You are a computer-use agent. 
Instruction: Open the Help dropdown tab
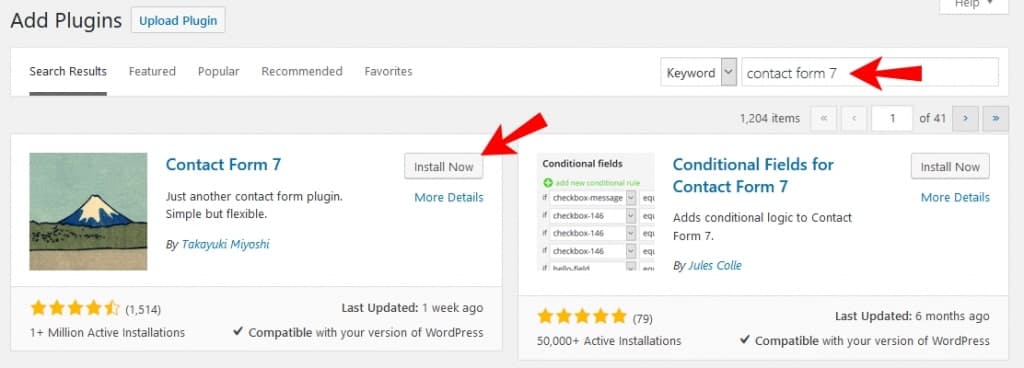click(974, 5)
